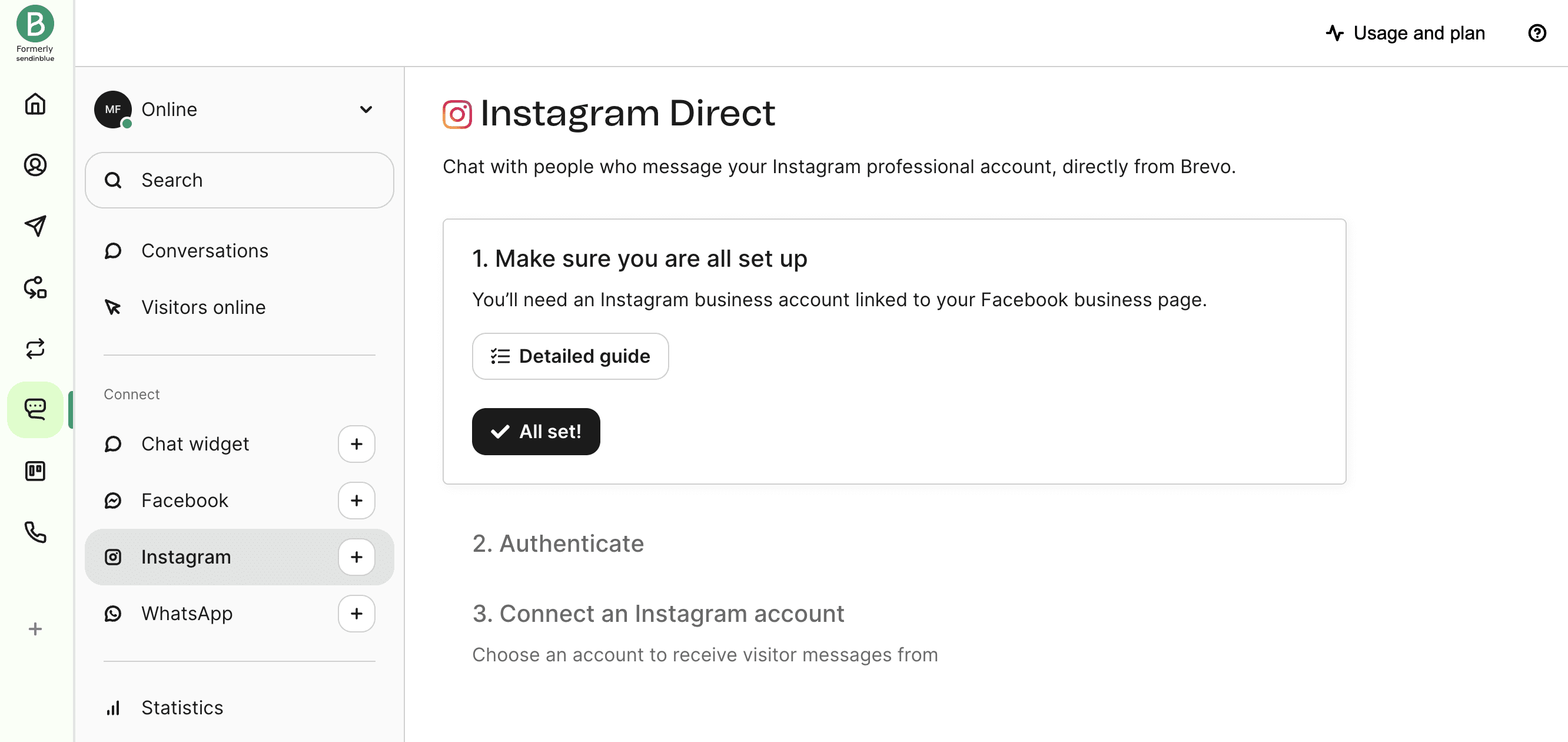This screenshot has height=742, width=1568.
Task: Click the help question mark icon
Action: 1537,33
